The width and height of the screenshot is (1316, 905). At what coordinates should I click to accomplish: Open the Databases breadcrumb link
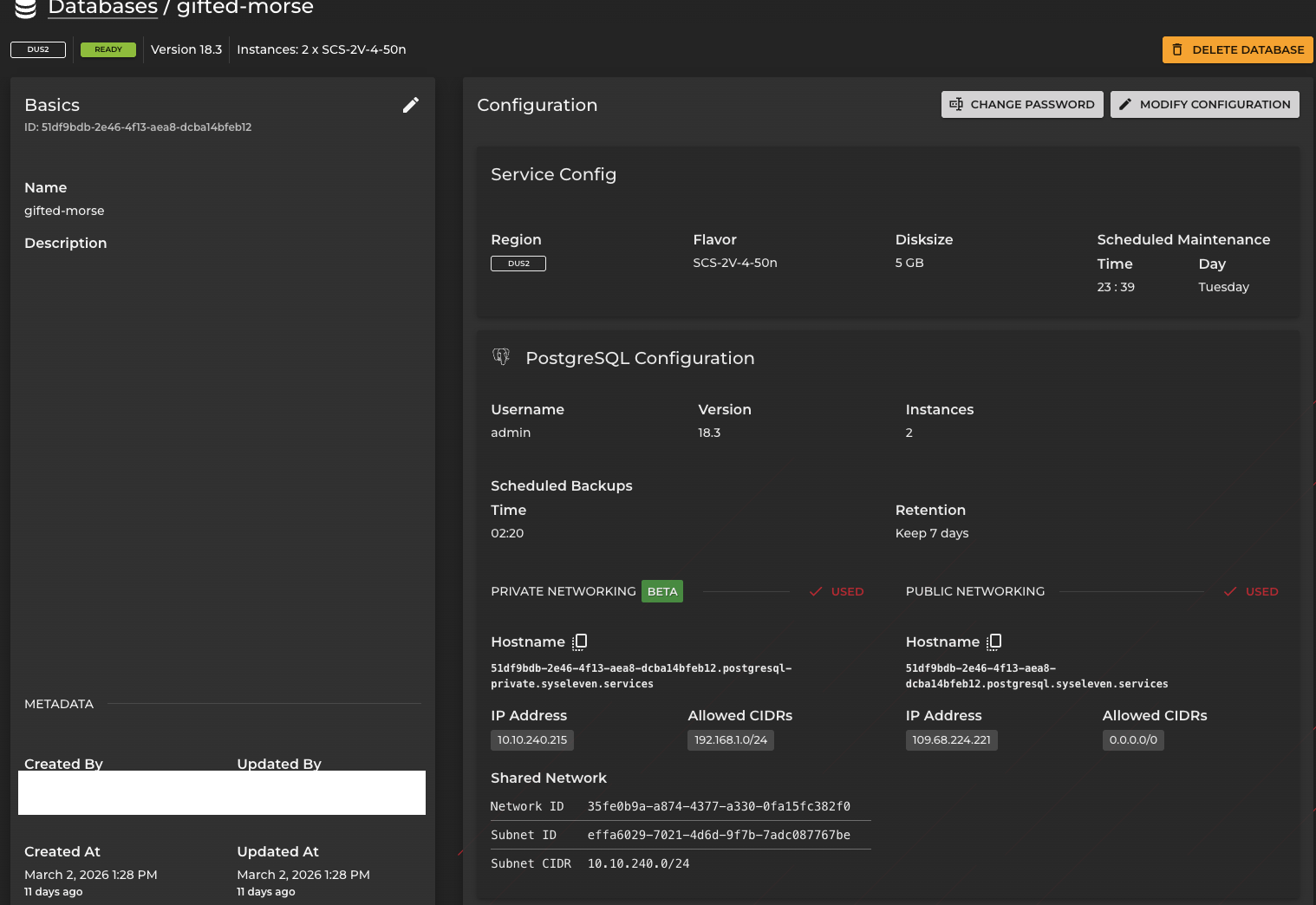[x=102, y=10]
